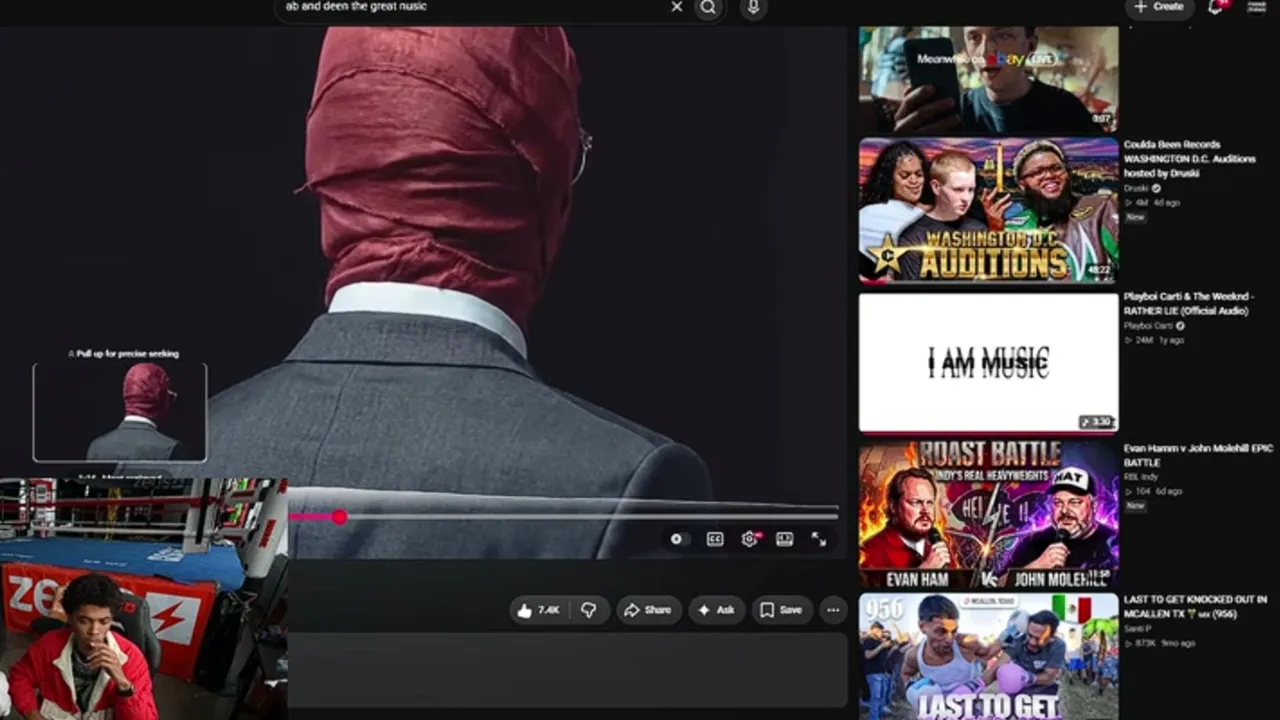Start voice search with the microphone icon

tap(753, 7)
